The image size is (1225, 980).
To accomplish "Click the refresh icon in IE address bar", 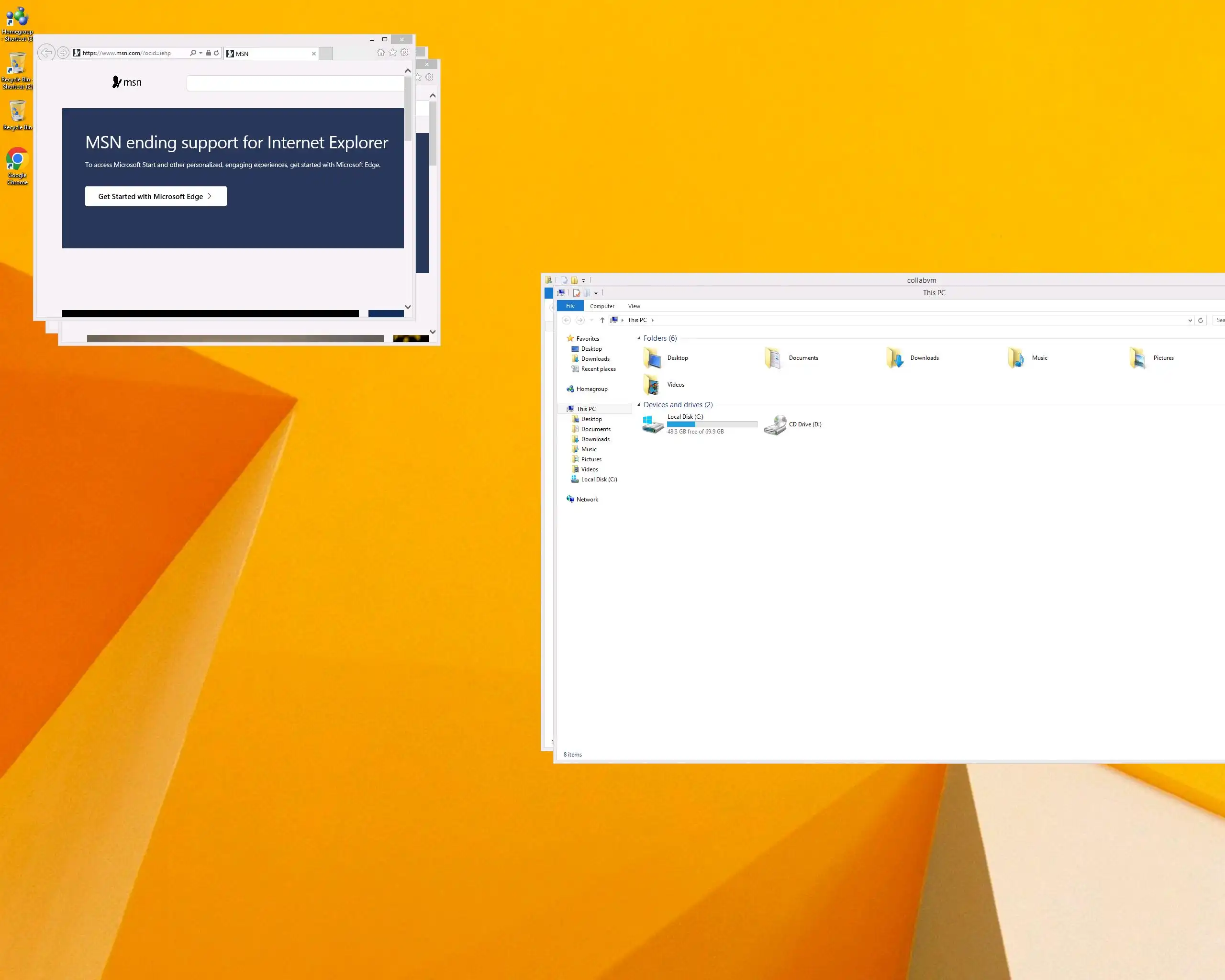I will (x=216, y=53).
